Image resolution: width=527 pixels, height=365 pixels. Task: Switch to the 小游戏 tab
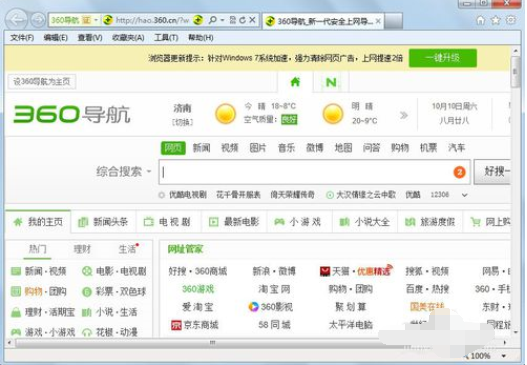(x=299, y=222)
